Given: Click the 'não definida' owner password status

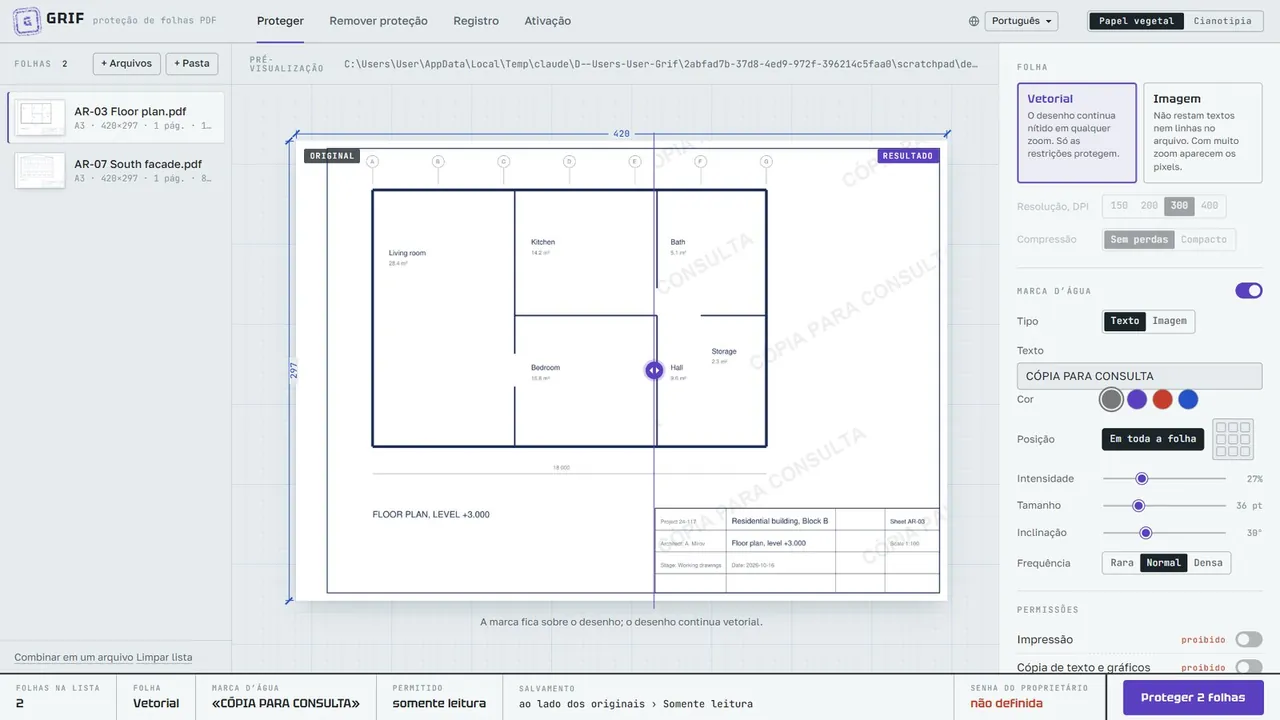Looking at the screenshot, I should pyautogui.click(x=1006, y=703).
